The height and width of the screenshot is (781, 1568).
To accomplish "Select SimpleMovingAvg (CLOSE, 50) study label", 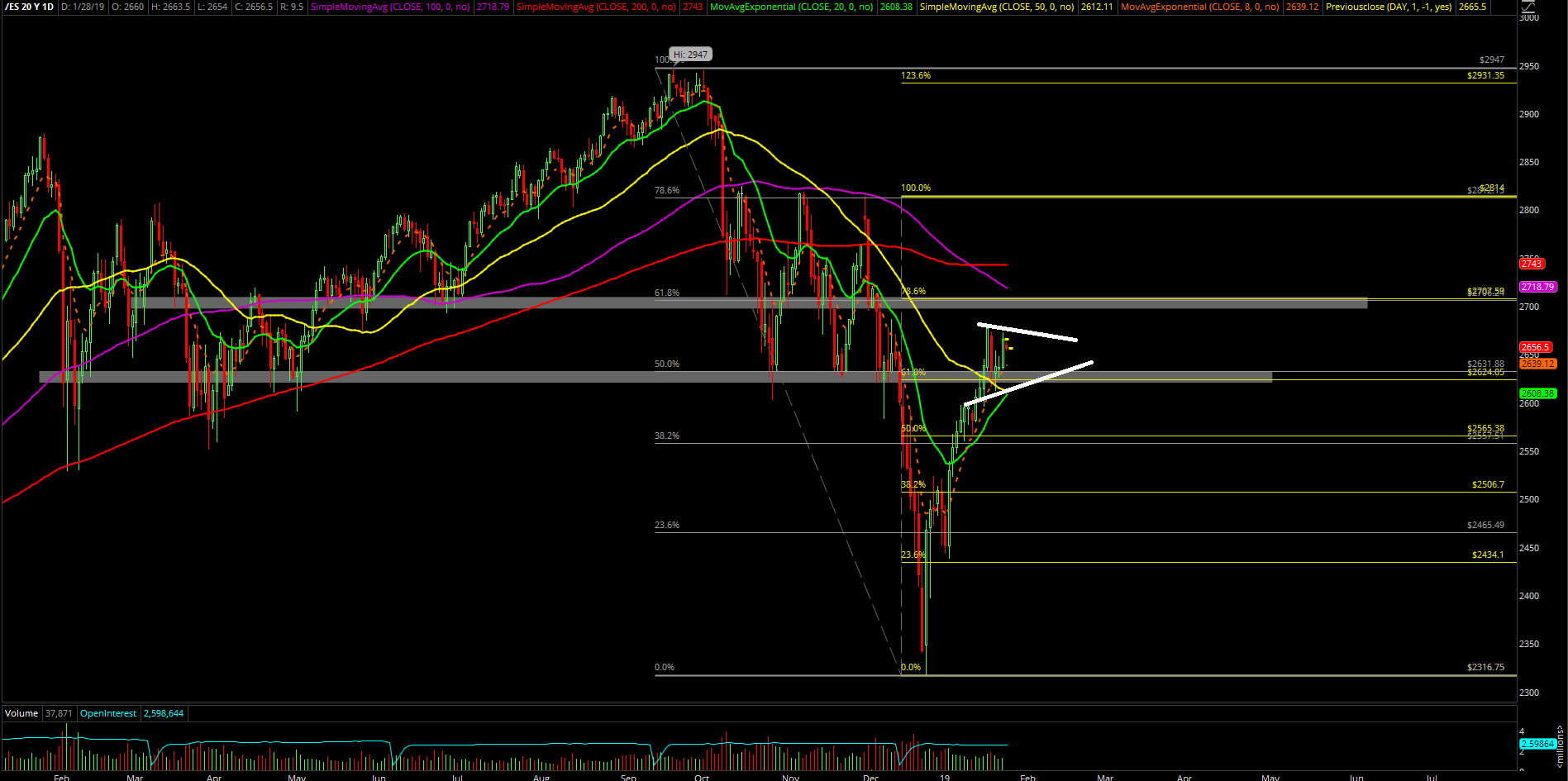I will (x=997, y=7).
